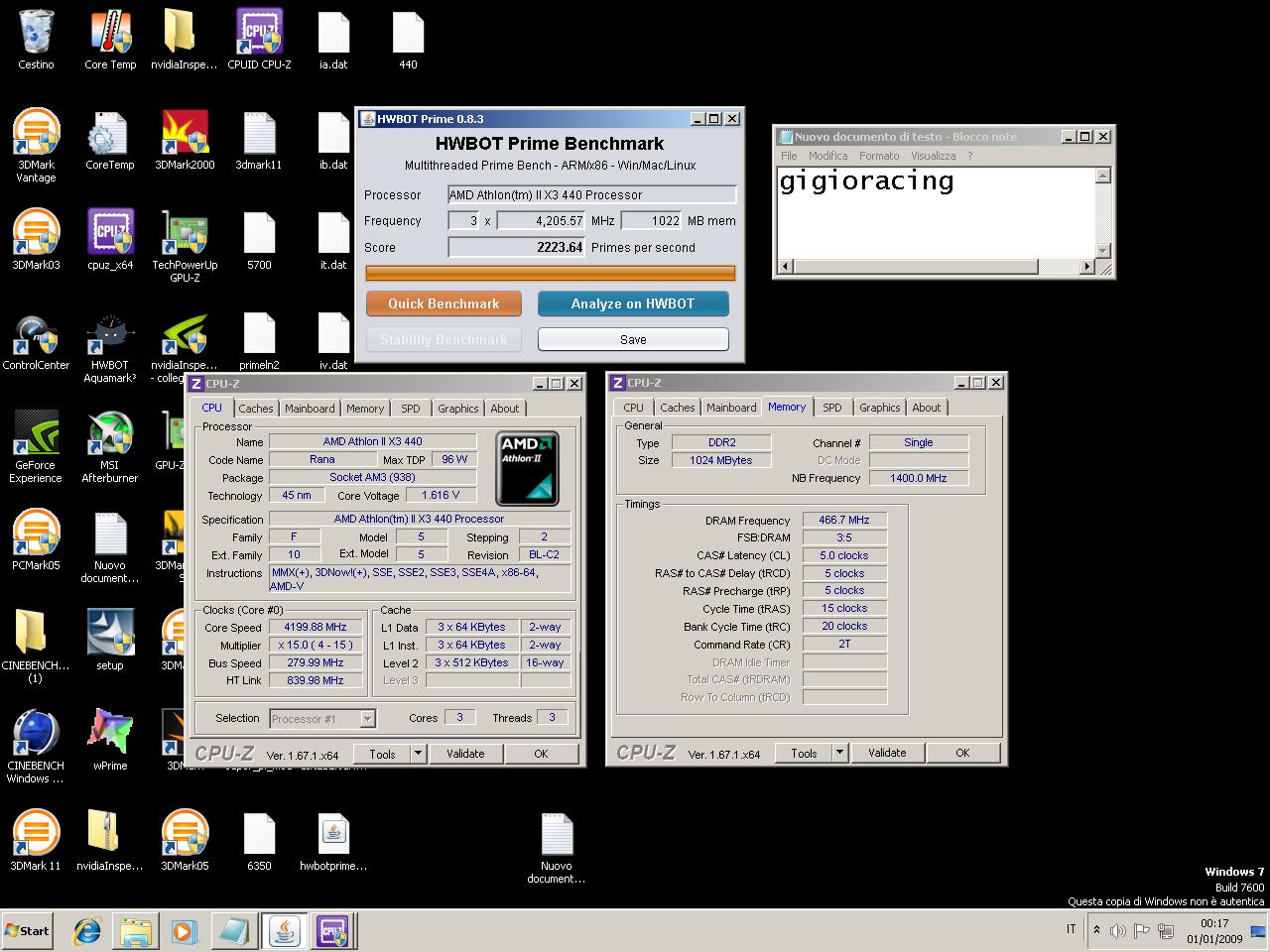Click OK in Memory CPU-Z window
The width and height of the screenshot is (1270, 952).
[x=962, y=753]
